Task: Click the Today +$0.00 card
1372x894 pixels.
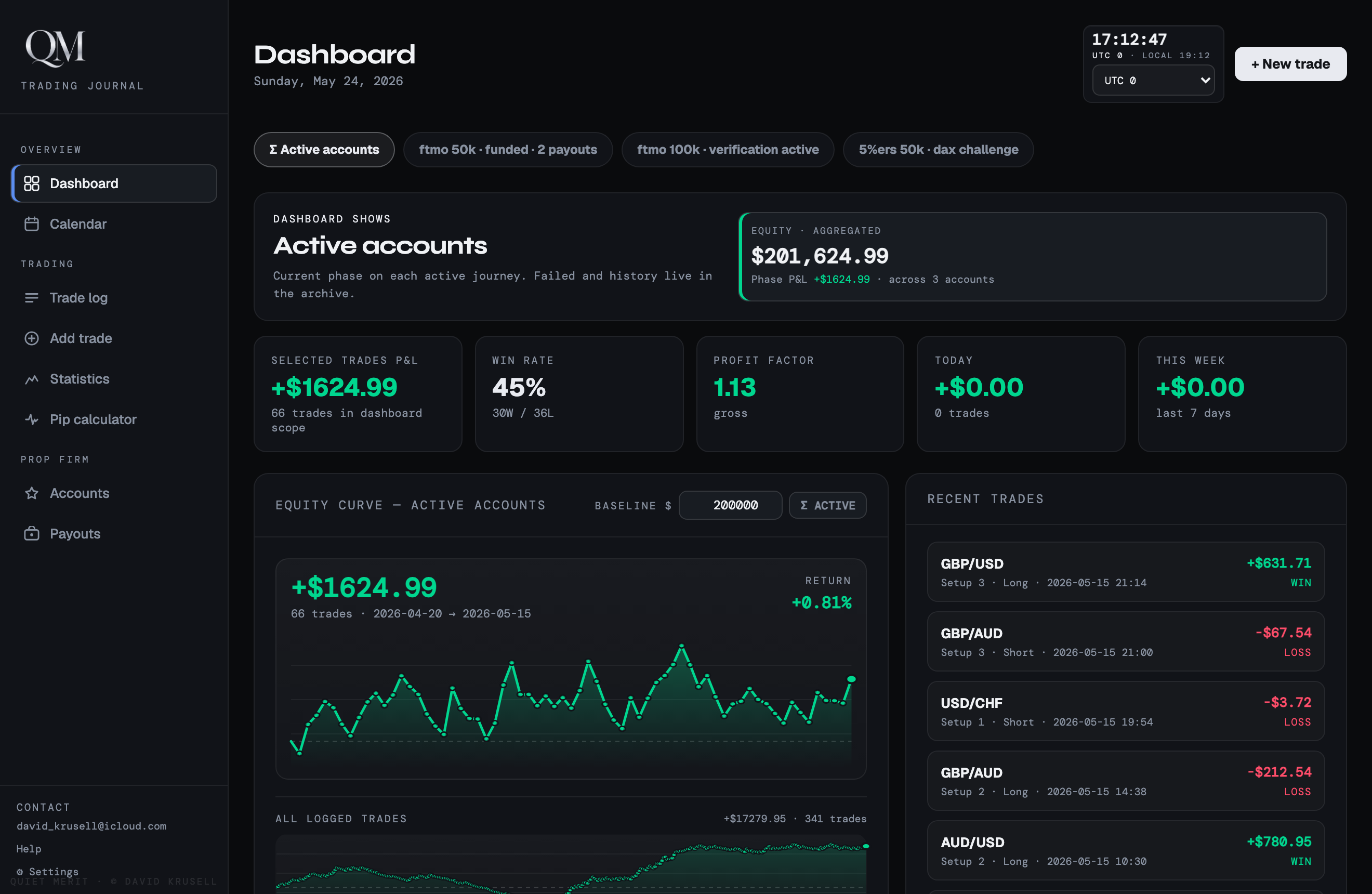Action: (x=1021, y=395)
